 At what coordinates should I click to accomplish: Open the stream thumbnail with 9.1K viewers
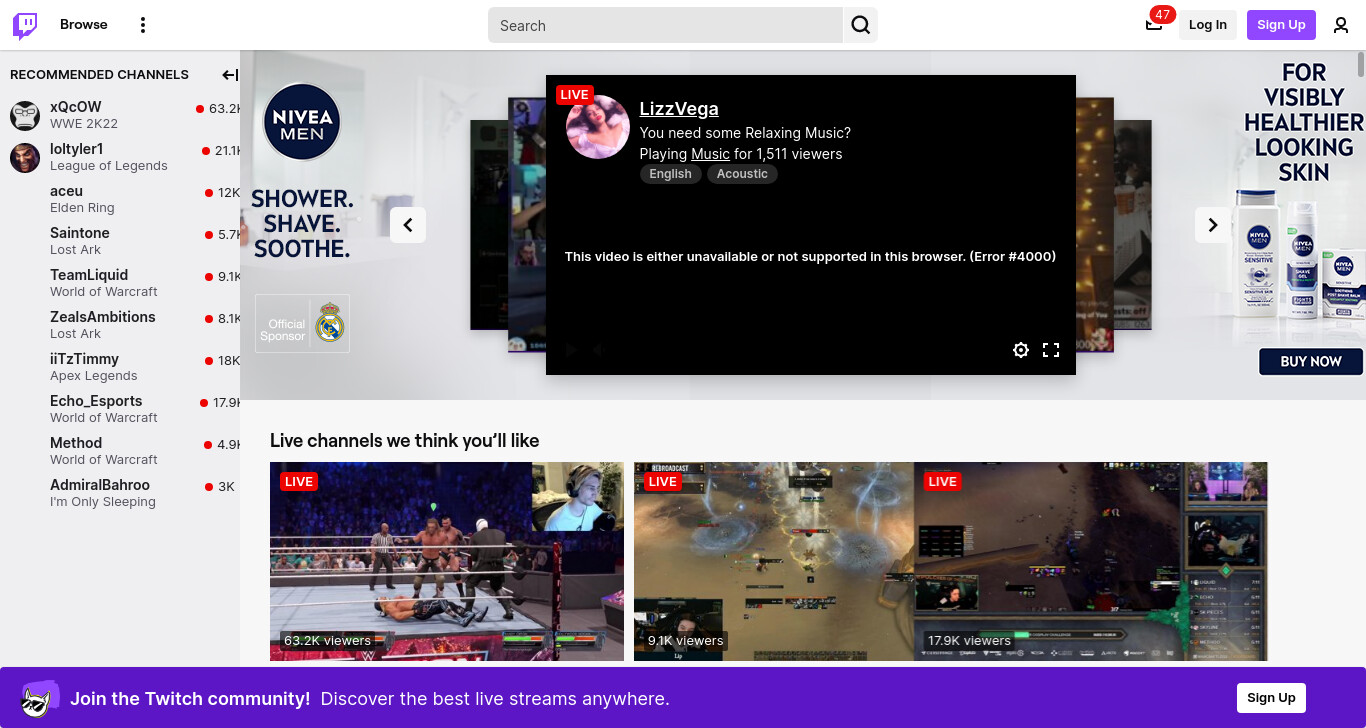[774, 561]
